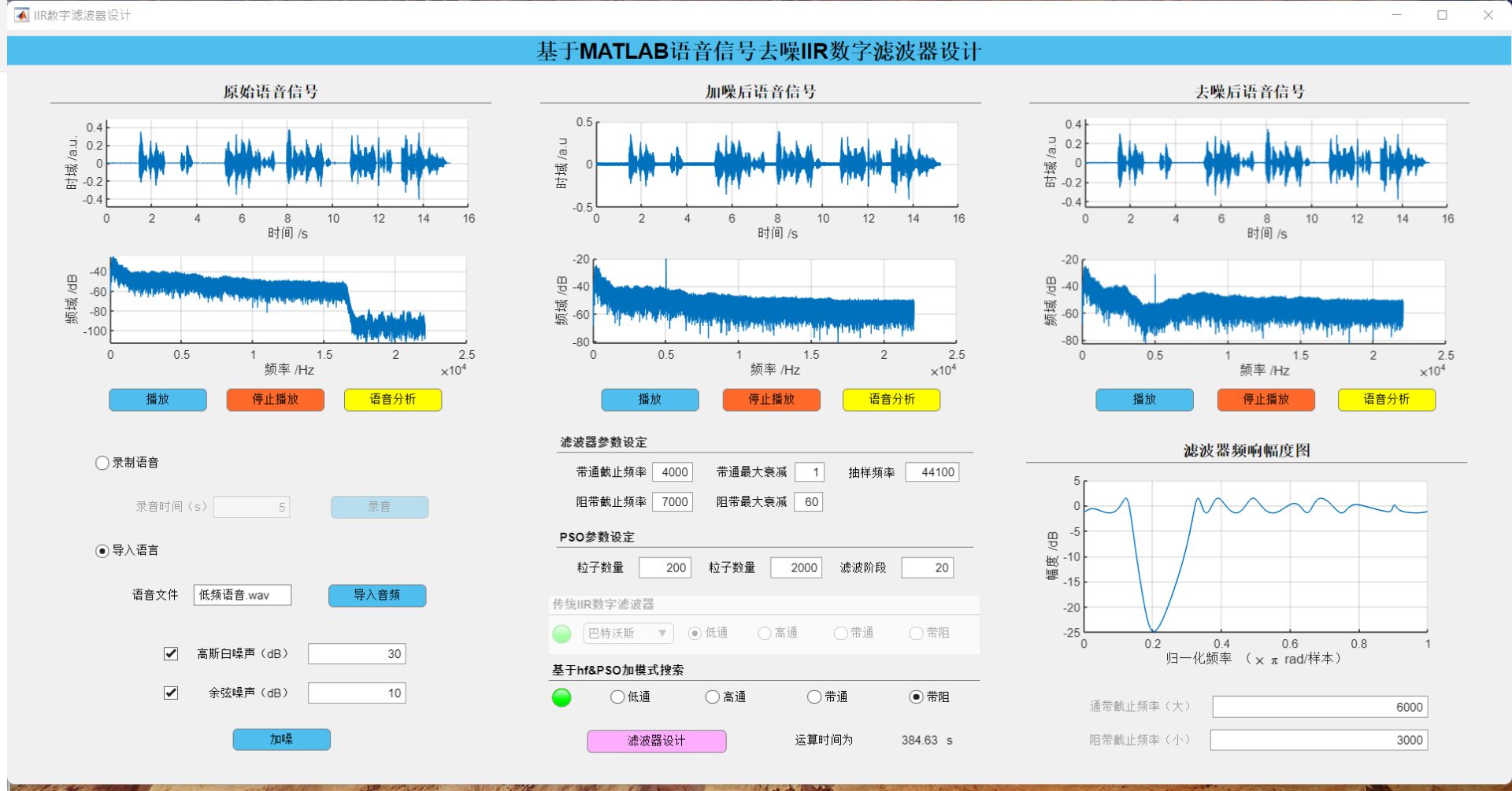Click the MATLAB logo in the title bar
Viewport: 1512px width, 791px height.
21,15
